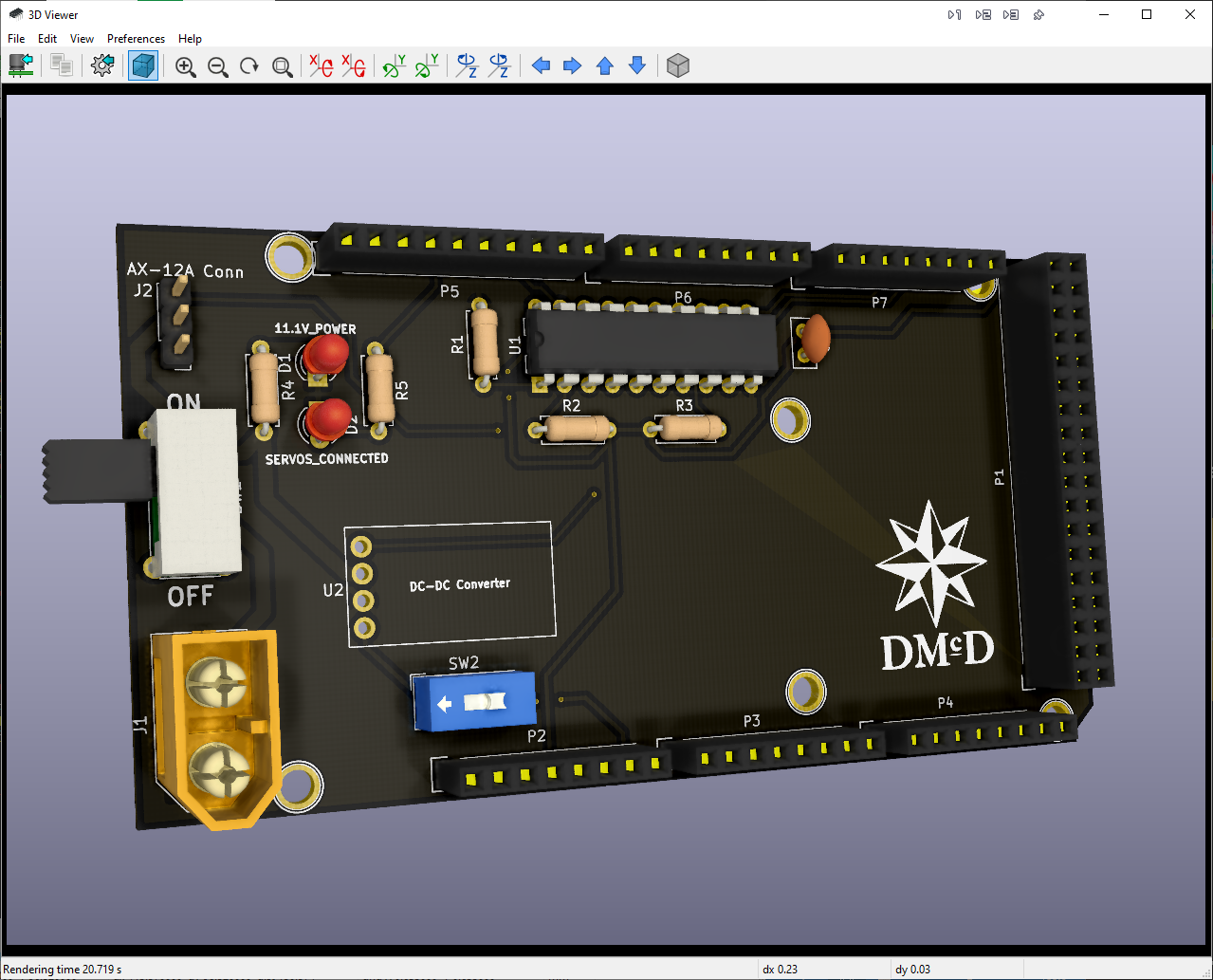Click the 'Rendering time 20.719 s' status text
The image size is (1213, 980).
(x=63, y=970)
